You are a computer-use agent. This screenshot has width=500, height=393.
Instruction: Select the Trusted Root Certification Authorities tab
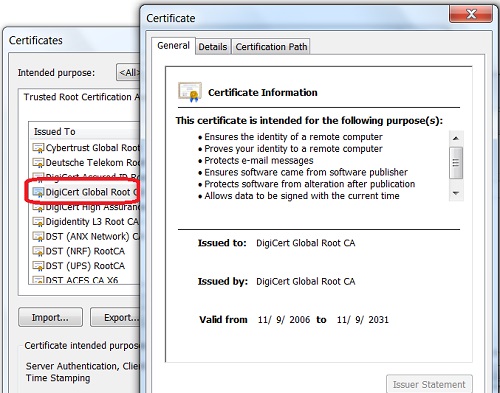[82, 97]
